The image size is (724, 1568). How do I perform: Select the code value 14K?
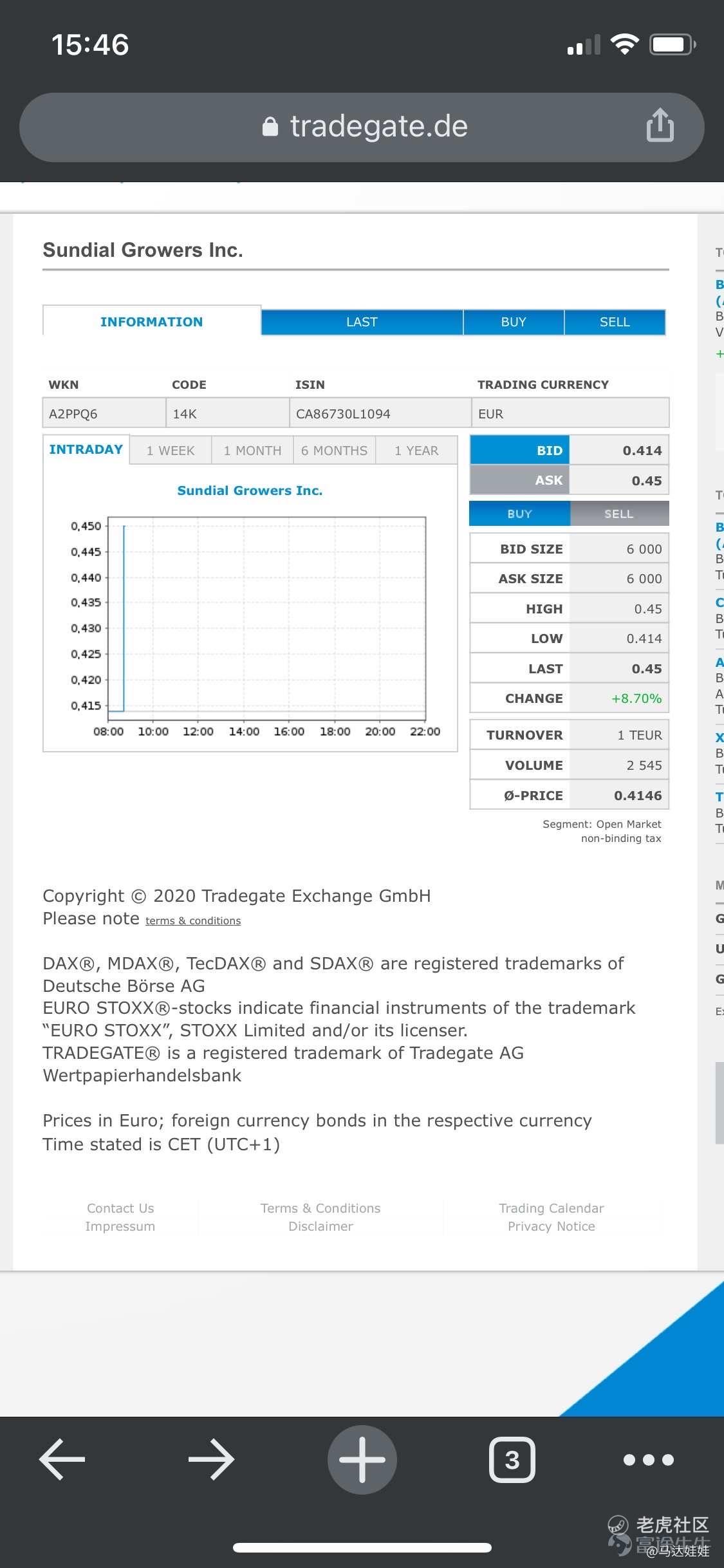[x=185, y=414]
